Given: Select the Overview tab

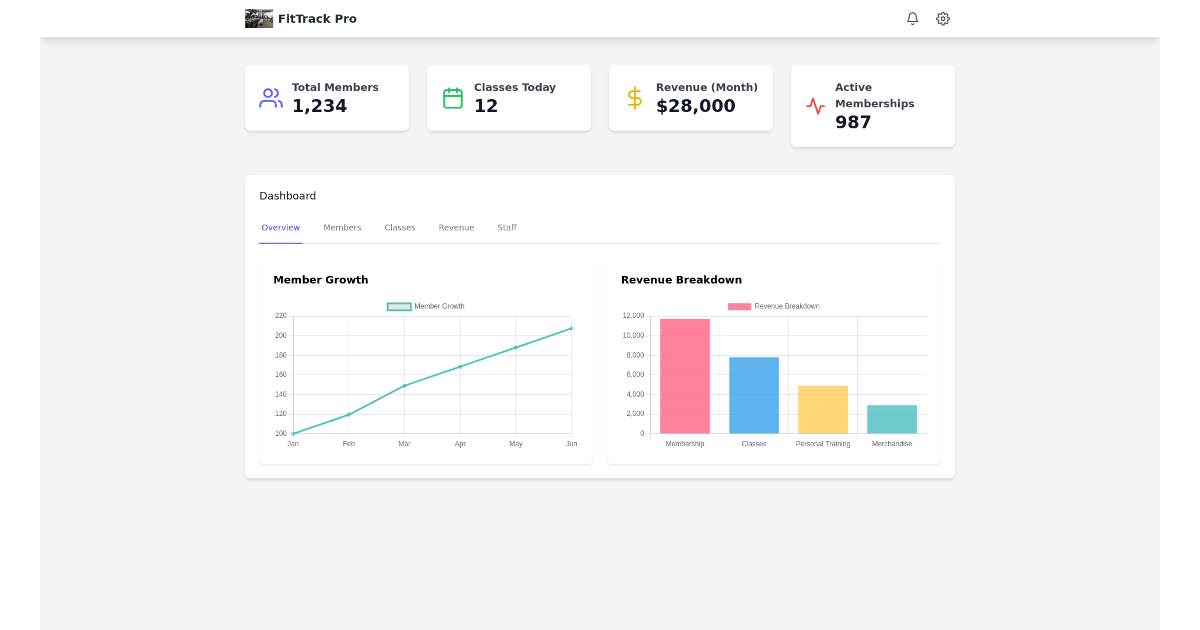Looking at the screenshot, I should (280, 227).
